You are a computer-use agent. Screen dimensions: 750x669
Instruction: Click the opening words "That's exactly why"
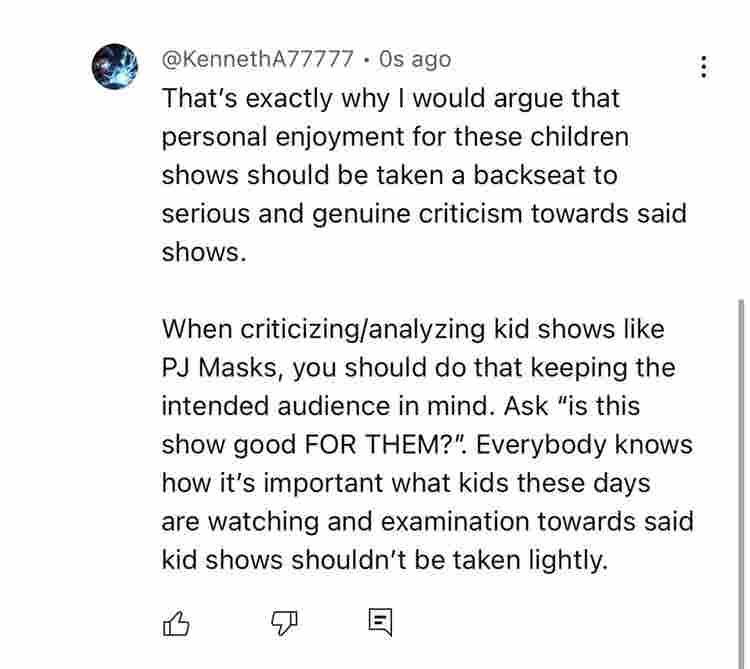pos(276,99)
